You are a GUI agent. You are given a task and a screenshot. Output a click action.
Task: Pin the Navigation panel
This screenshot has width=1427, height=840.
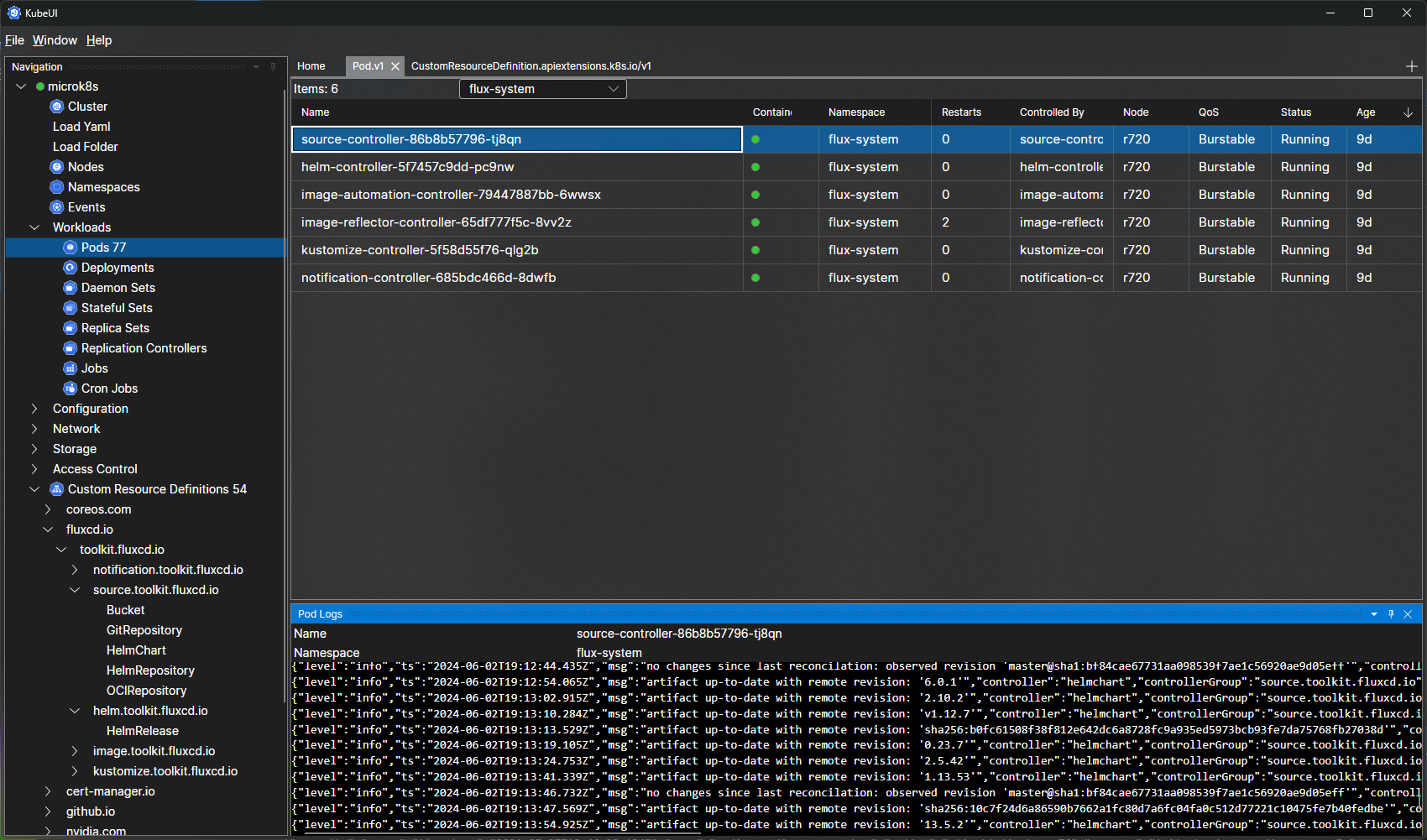click(273, 66)
